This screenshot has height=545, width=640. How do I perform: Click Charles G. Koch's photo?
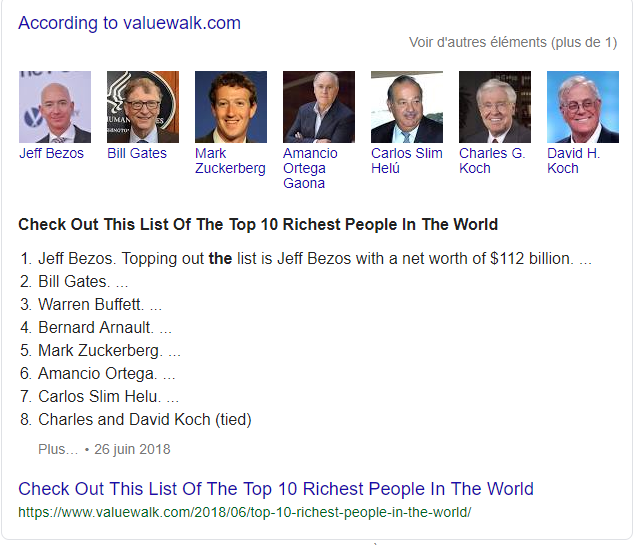pyautogui.click(x=495, y=107)
